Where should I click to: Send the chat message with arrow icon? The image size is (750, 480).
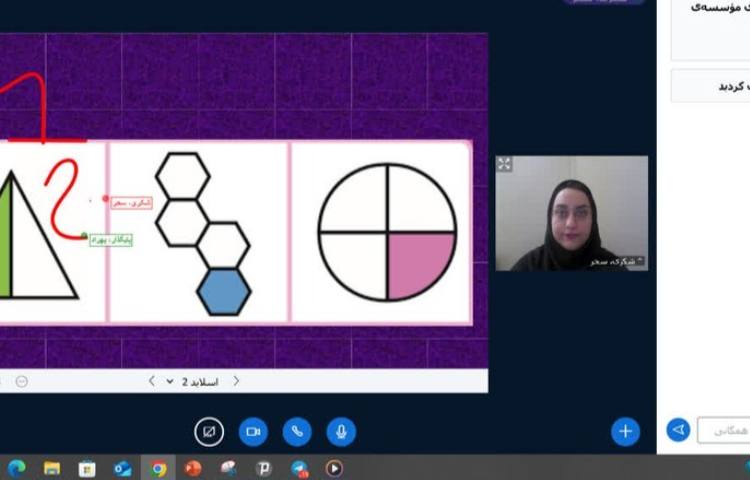(678, 430)
